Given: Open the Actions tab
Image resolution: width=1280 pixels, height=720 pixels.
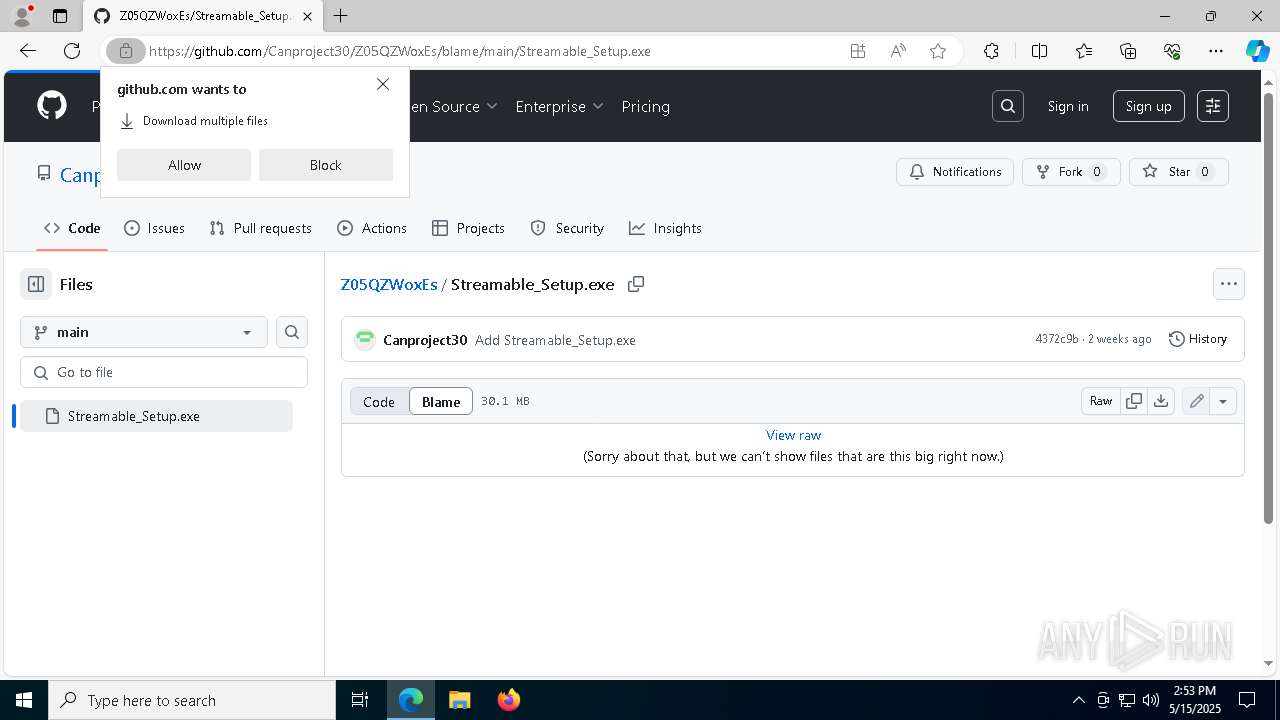Looking at the screenshot, I should [372, 228].
